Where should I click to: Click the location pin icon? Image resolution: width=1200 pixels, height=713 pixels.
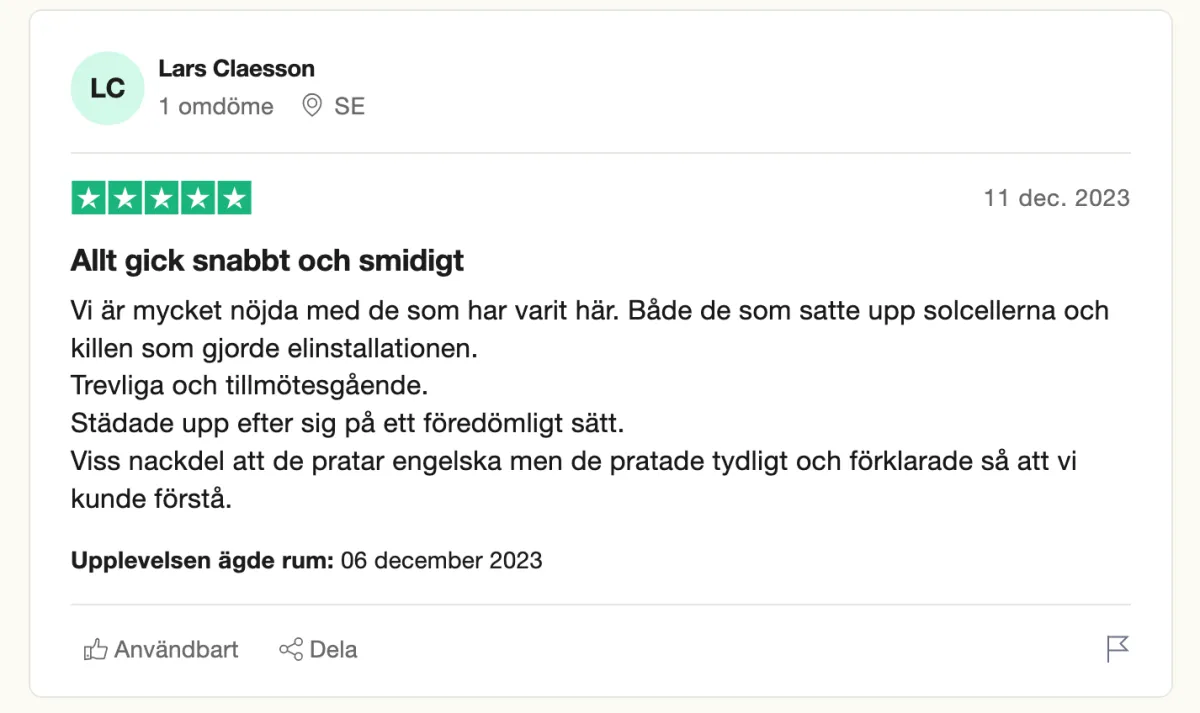pos(313,106)
